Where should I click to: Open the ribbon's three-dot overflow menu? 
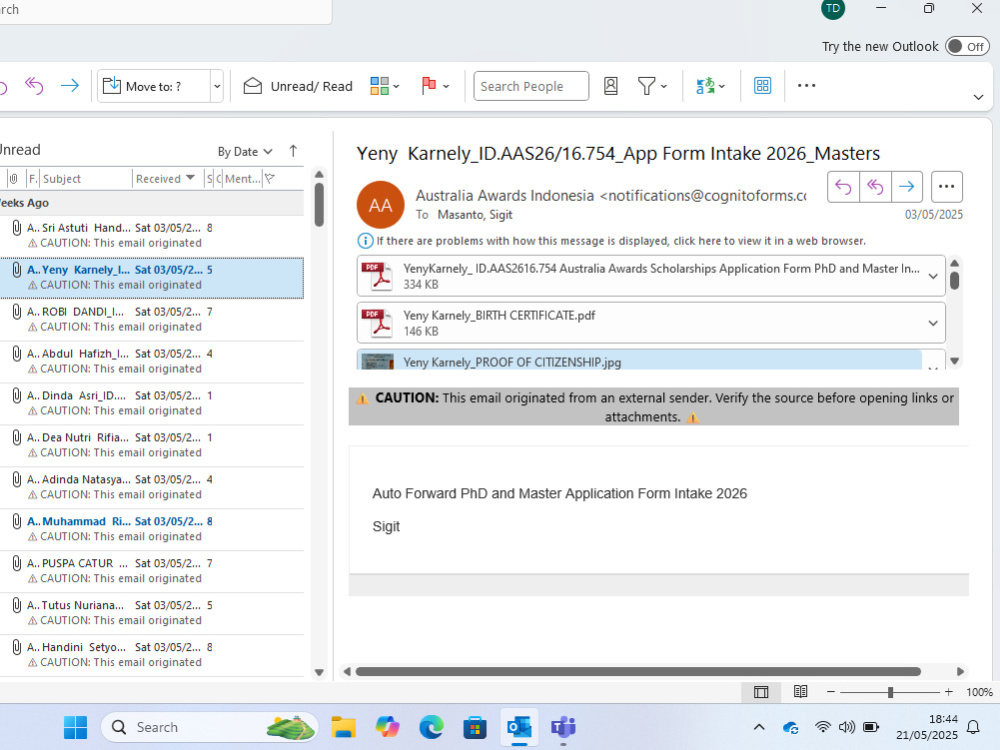click(806, 85)
